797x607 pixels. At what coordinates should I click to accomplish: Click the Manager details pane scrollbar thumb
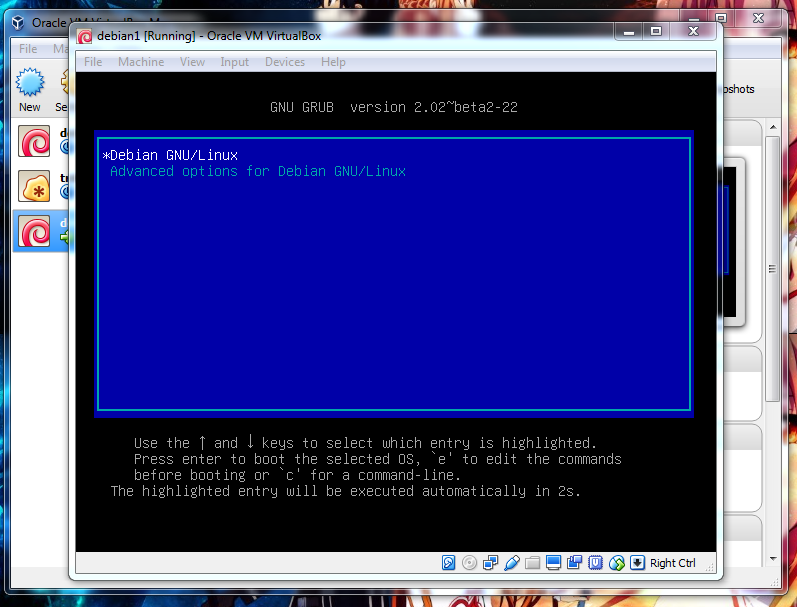pos(773,269)
